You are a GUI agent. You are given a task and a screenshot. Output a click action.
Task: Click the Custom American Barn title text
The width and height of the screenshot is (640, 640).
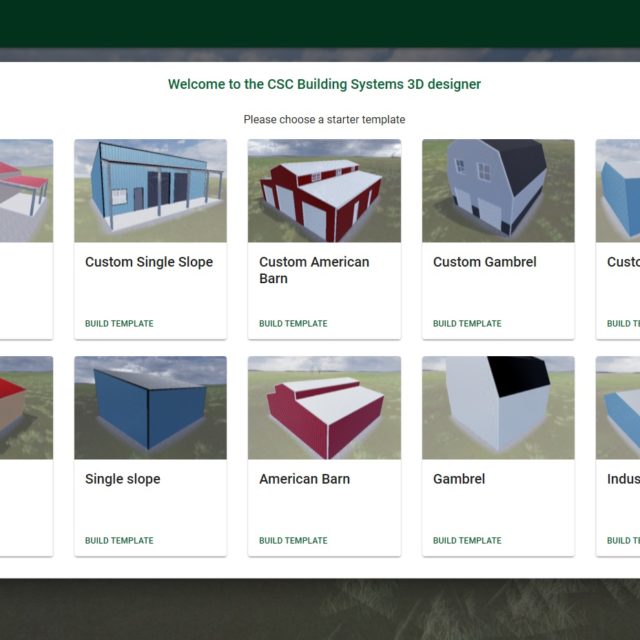(314, 270)
